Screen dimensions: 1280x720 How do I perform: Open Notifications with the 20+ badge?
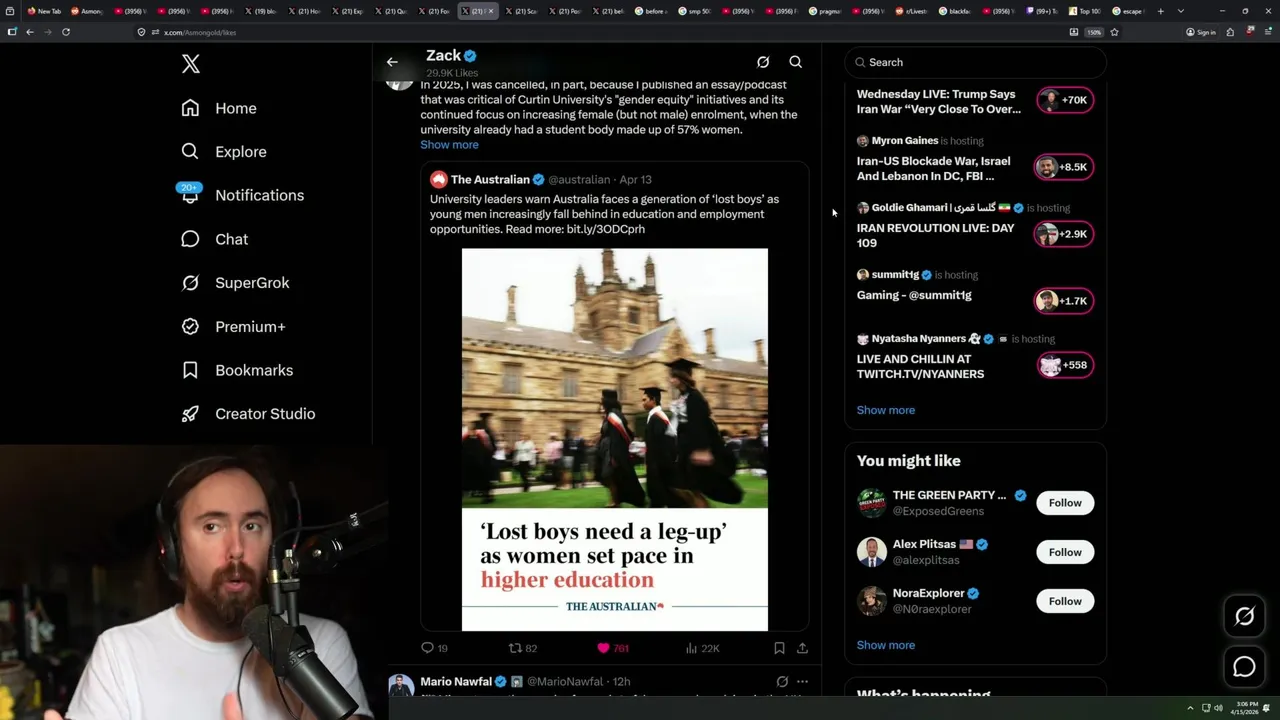pyautogui.click(x=241, y=195)
